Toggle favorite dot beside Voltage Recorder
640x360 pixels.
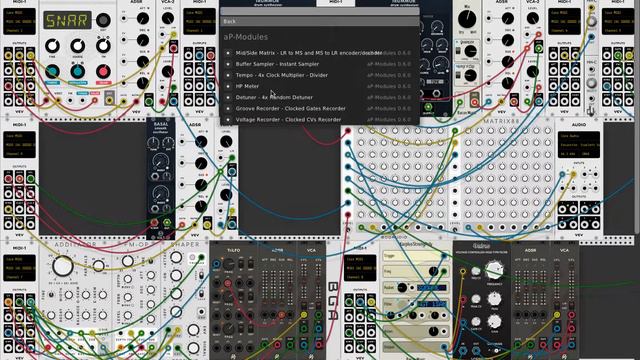(x=228, y=120)
